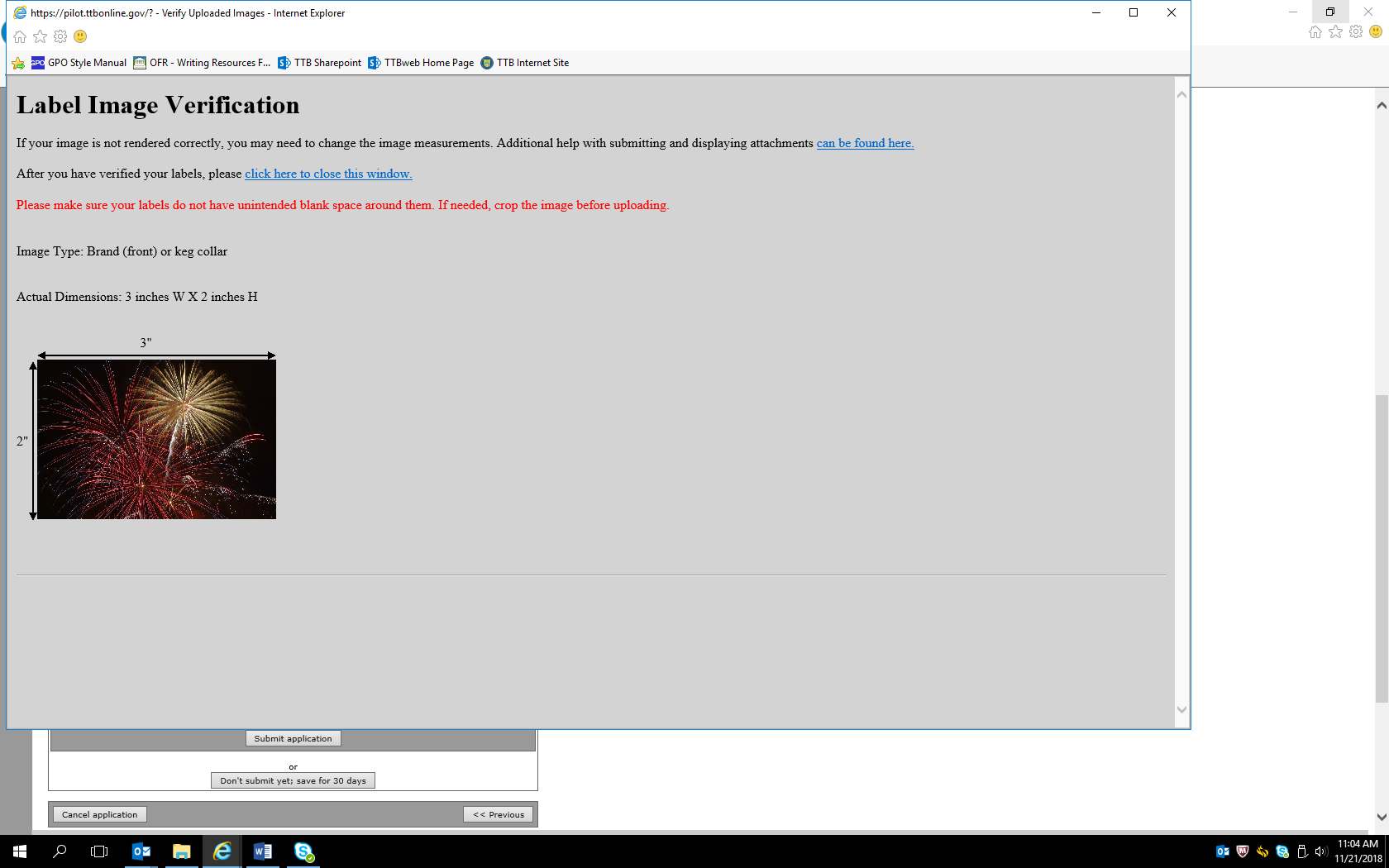Click 'Don't submit yet; save for 30 days'
This screenshot has width=1389, height=868.
[x=293, y=780]
